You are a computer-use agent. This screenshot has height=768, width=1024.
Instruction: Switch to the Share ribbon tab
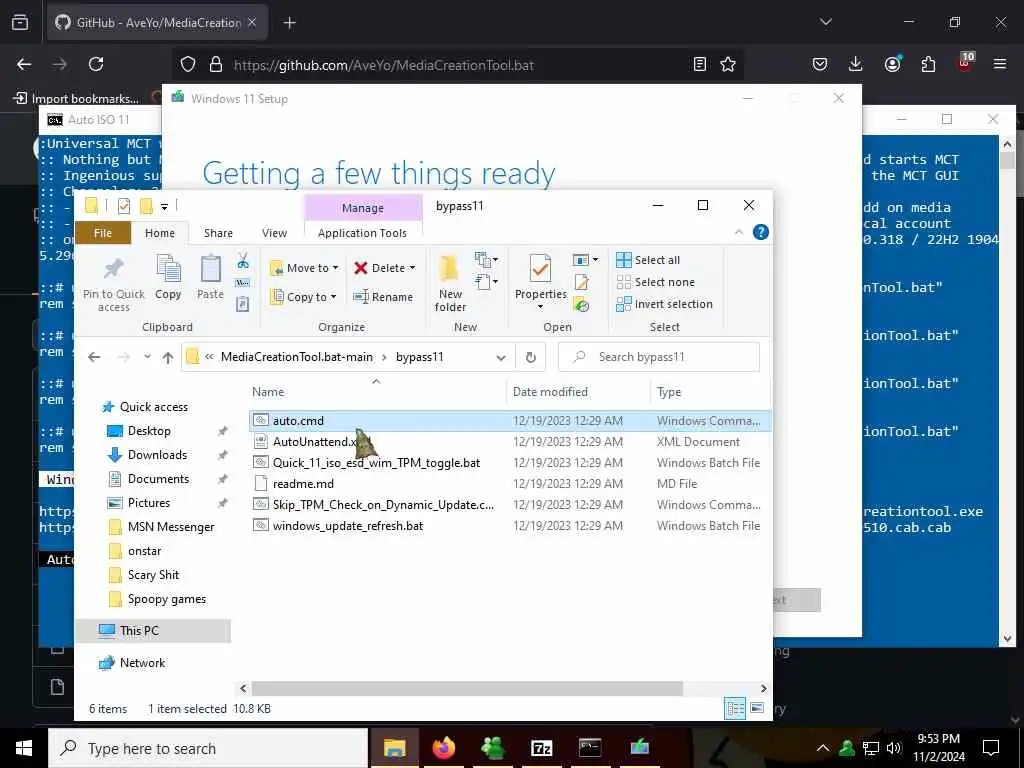[x=218, y=233]
